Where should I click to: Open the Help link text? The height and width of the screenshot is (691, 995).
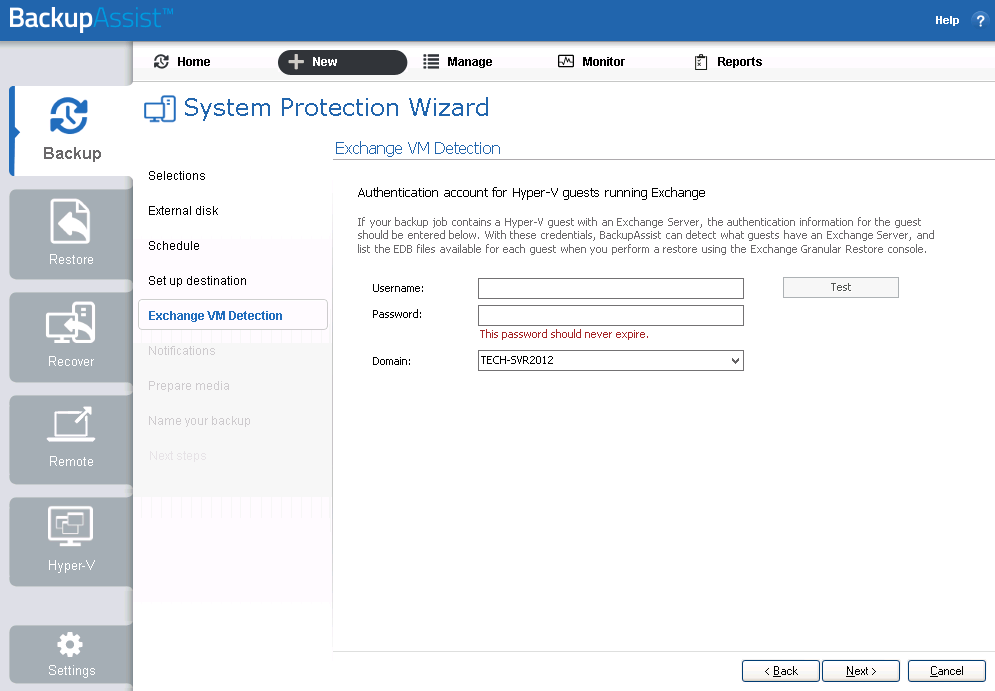point(947,20)
